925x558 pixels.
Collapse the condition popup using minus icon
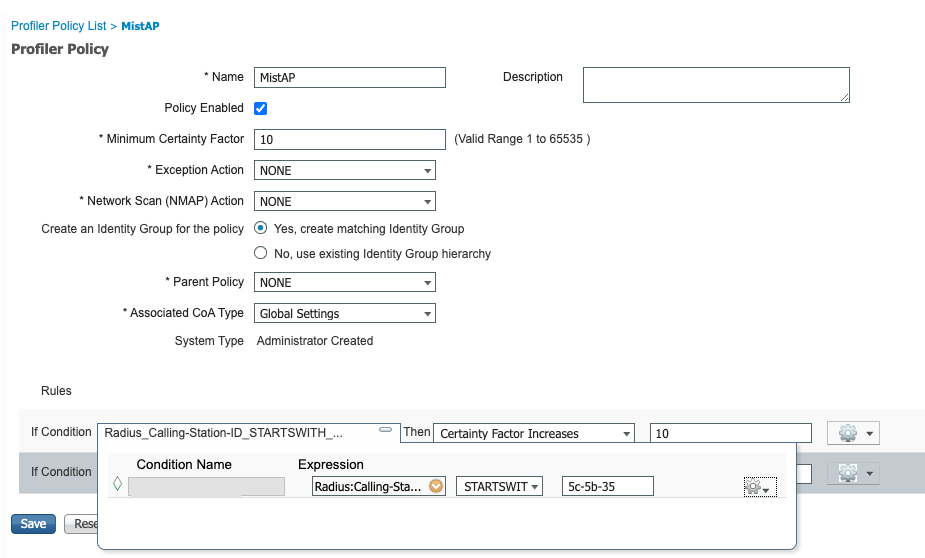coord(385,430)
